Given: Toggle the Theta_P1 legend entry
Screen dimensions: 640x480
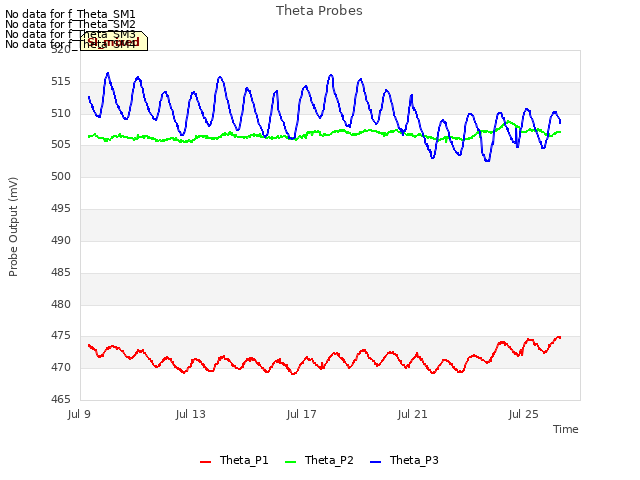Looking at the screenshot, I should pyautogui.click(x=234, y=460).
